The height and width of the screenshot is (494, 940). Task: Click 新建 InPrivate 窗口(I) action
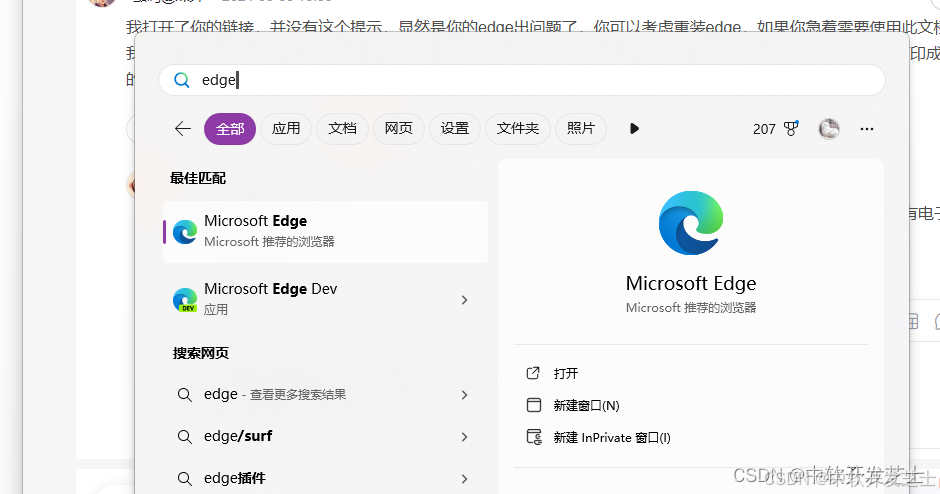611,438
